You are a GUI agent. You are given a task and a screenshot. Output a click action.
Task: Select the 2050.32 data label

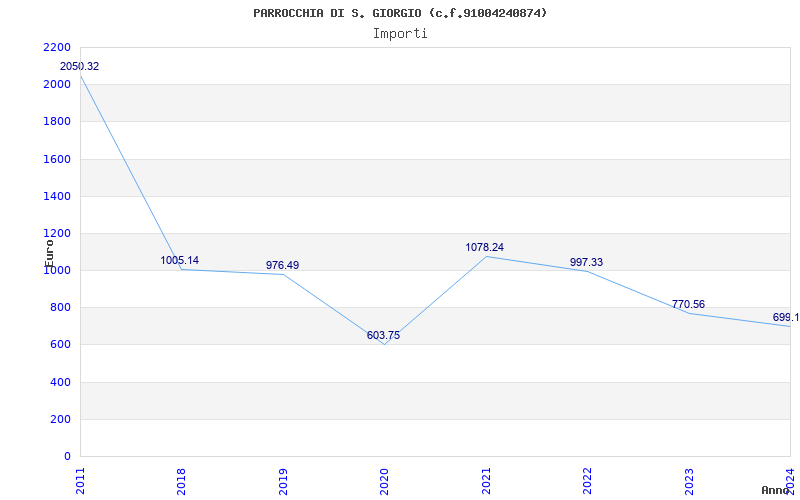(x=80, y=66)
